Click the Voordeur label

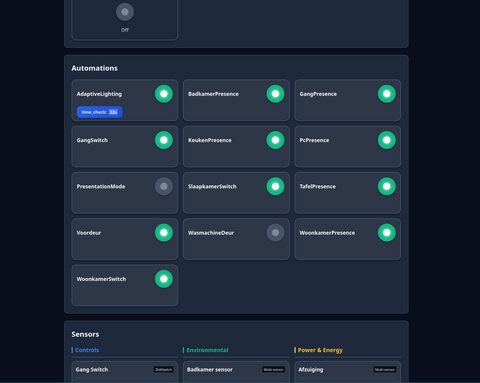pyautogui.click(x=89, y=233)
